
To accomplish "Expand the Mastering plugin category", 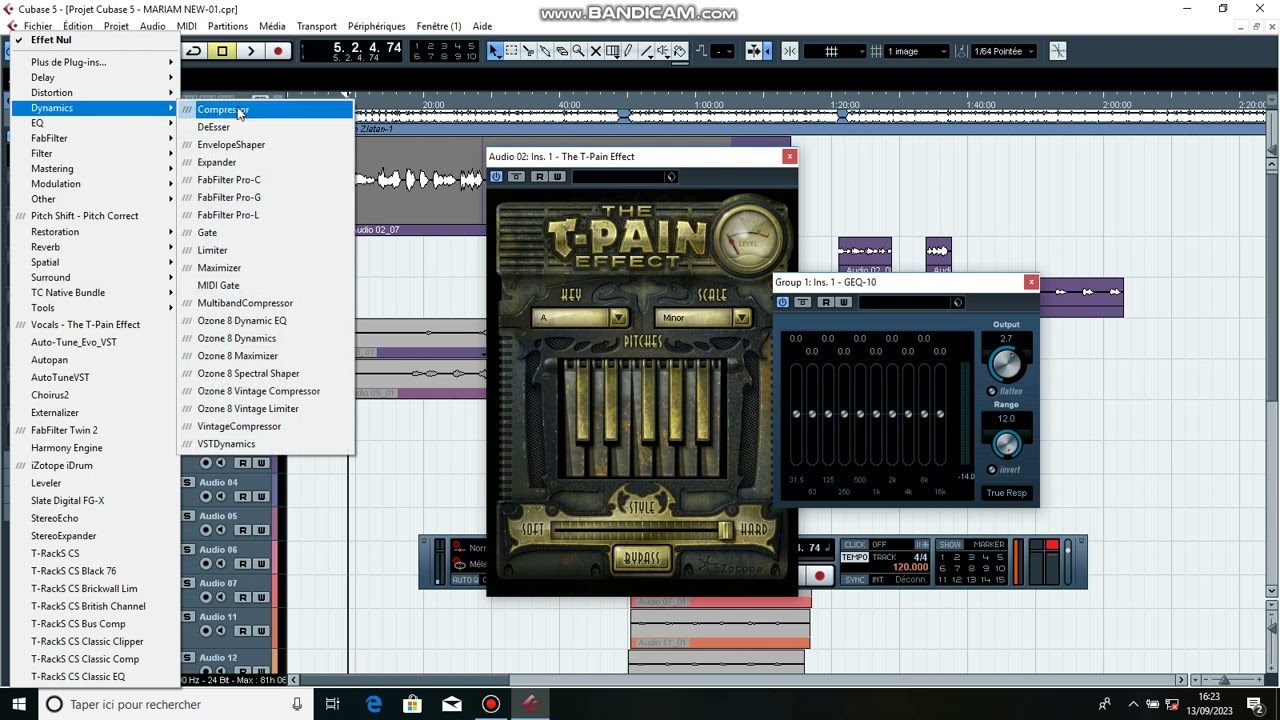I will coord(95,169).
